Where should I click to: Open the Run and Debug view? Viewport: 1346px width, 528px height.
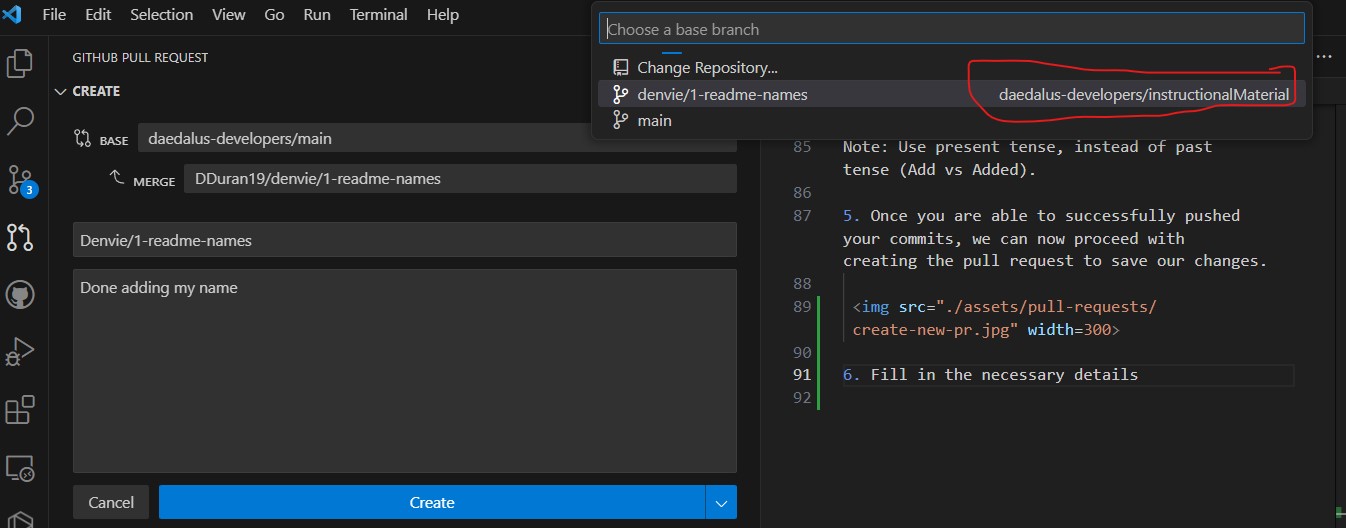[x=20, y=352]
